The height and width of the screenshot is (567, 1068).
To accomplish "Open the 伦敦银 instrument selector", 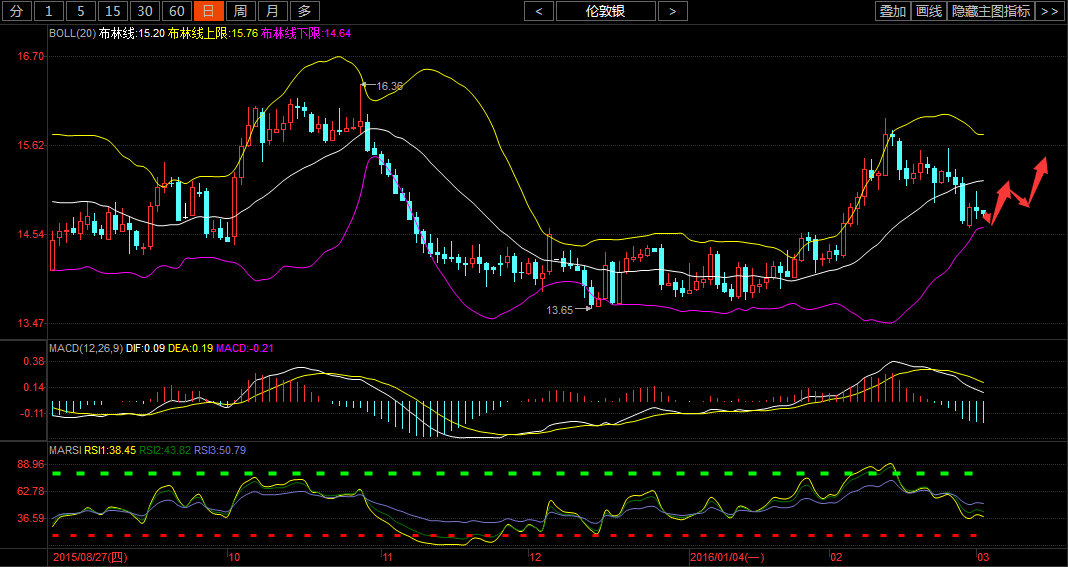I will click(x=606, y=11).
